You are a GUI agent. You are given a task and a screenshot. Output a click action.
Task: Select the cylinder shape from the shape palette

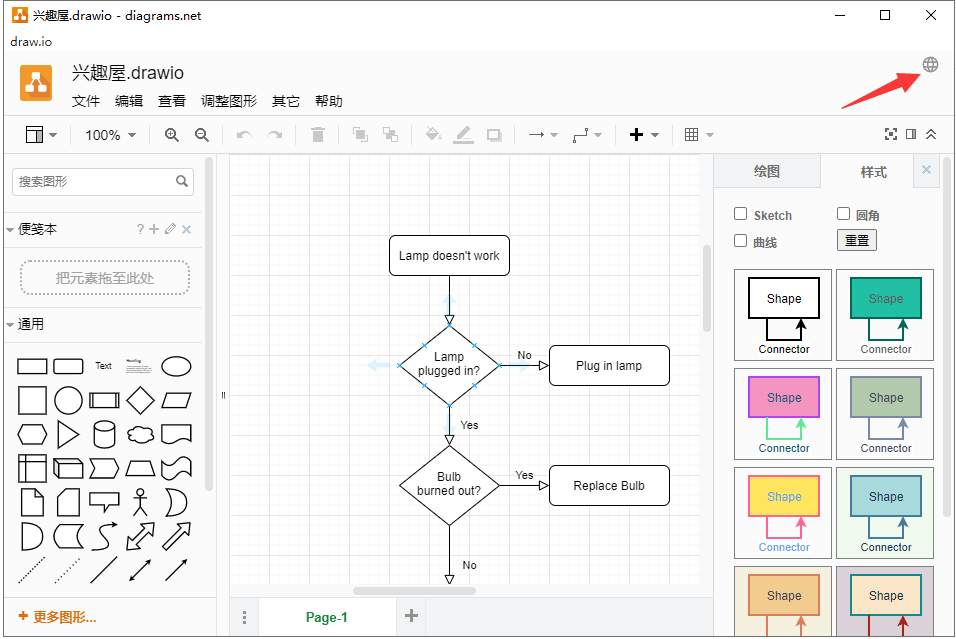[x=104, y=434]
